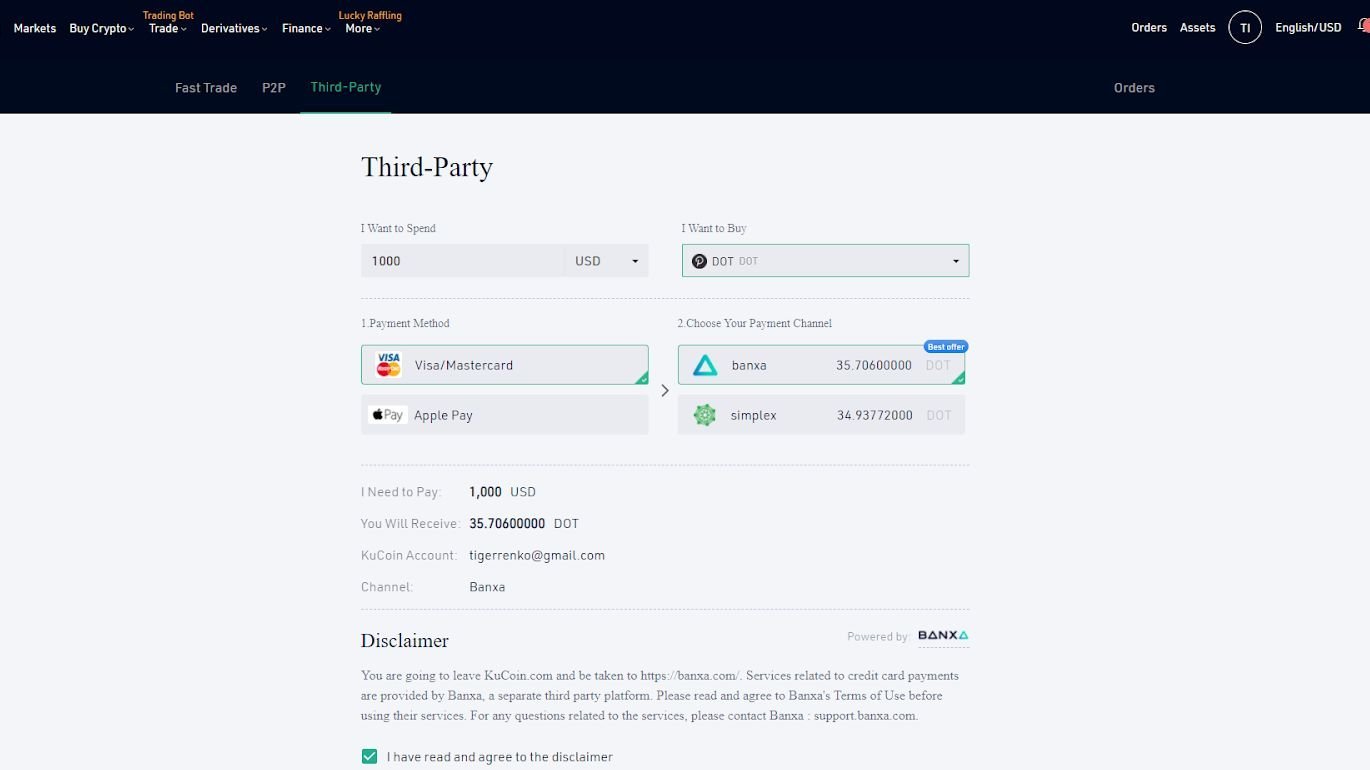Screen dimensions: 1370x770
Task: Open the notification bell icon
Action: pos(1364,27)
